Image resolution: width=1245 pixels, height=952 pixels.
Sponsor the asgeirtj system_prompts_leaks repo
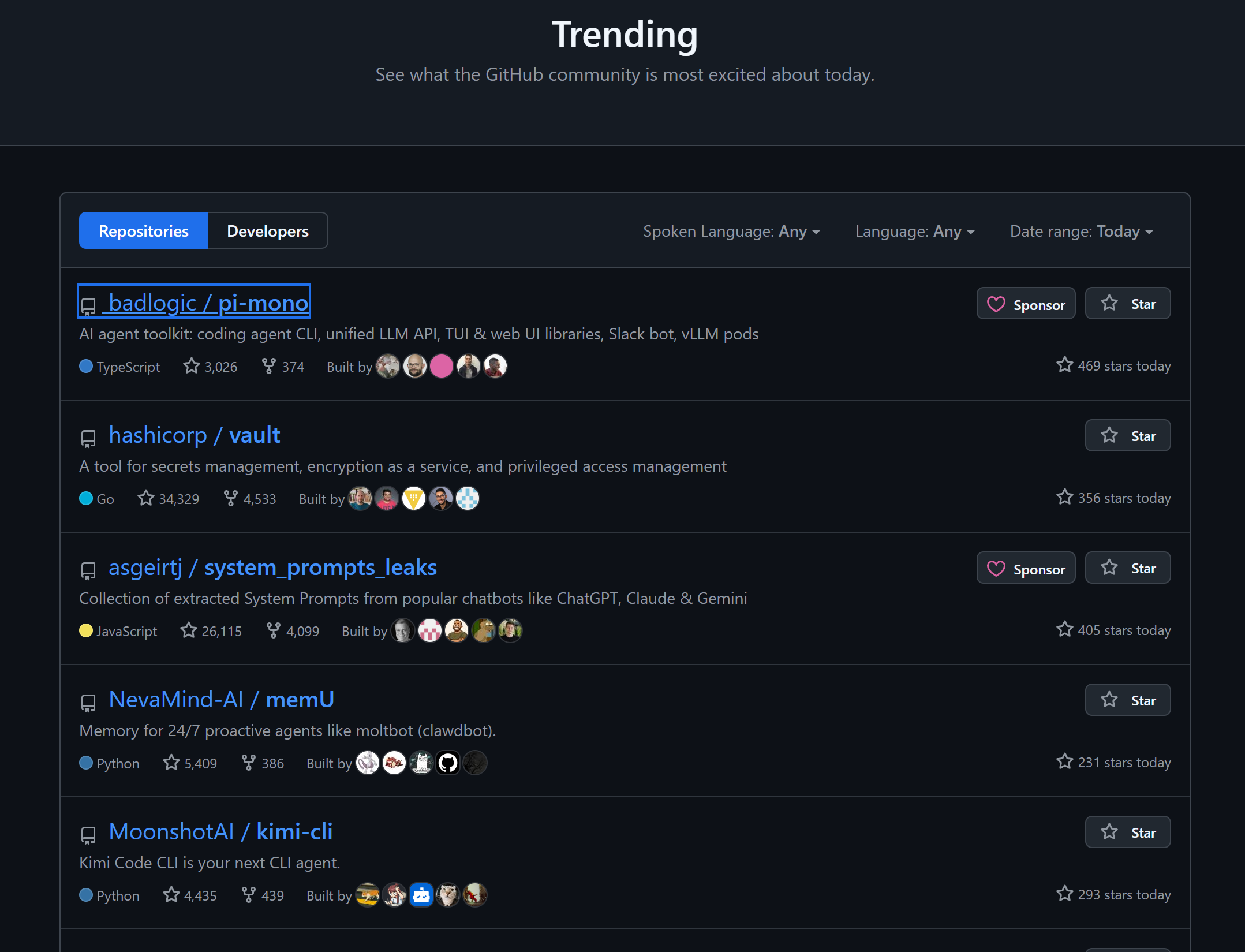point(1026,569)
